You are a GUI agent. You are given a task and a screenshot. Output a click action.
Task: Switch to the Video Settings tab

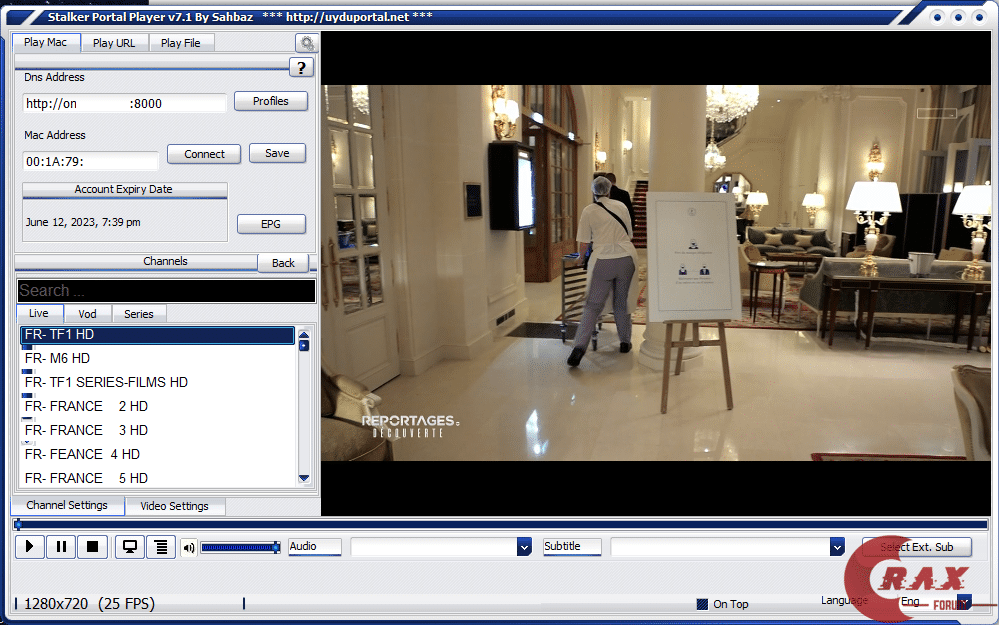click(174, 506)
